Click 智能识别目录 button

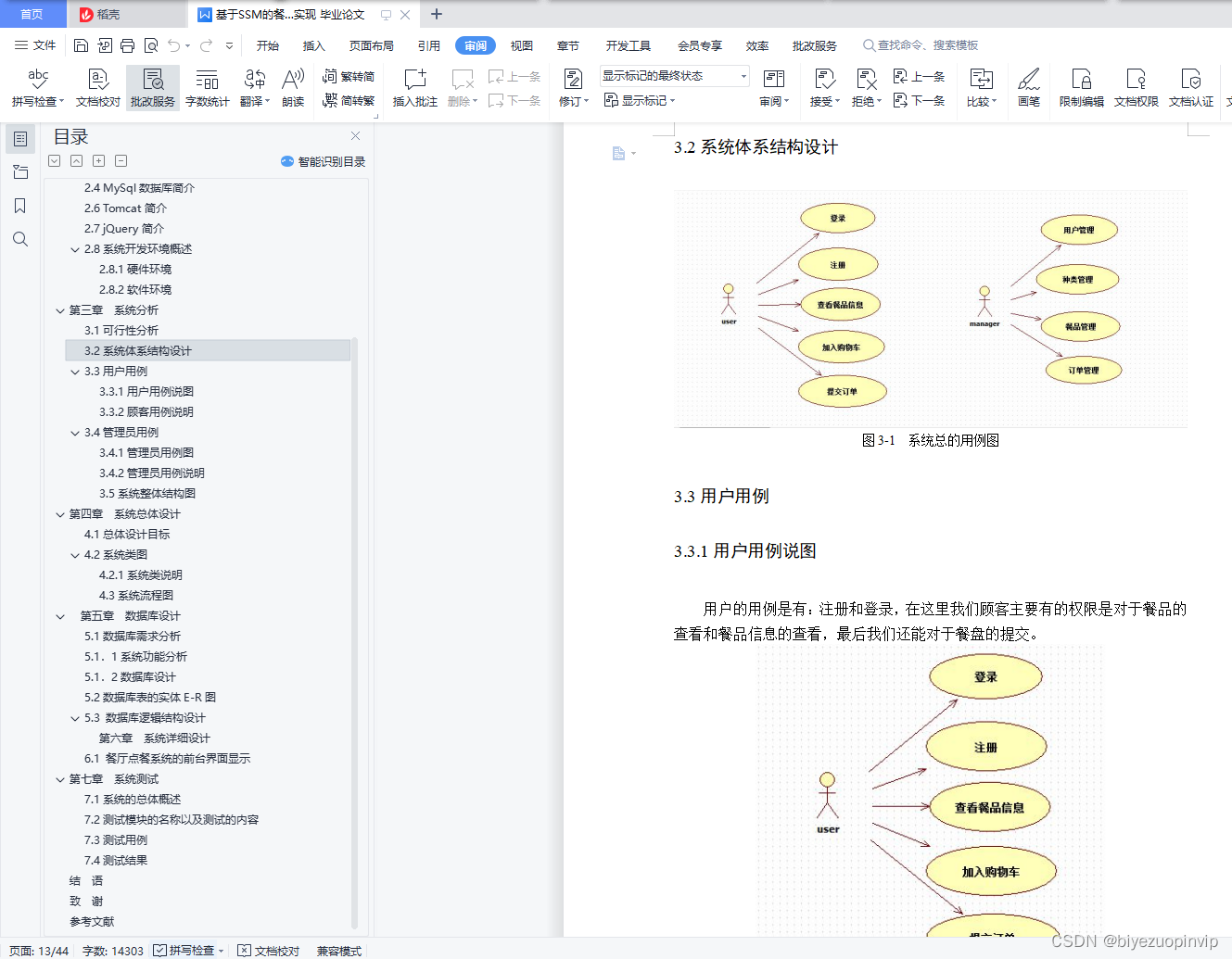point(323,161)
